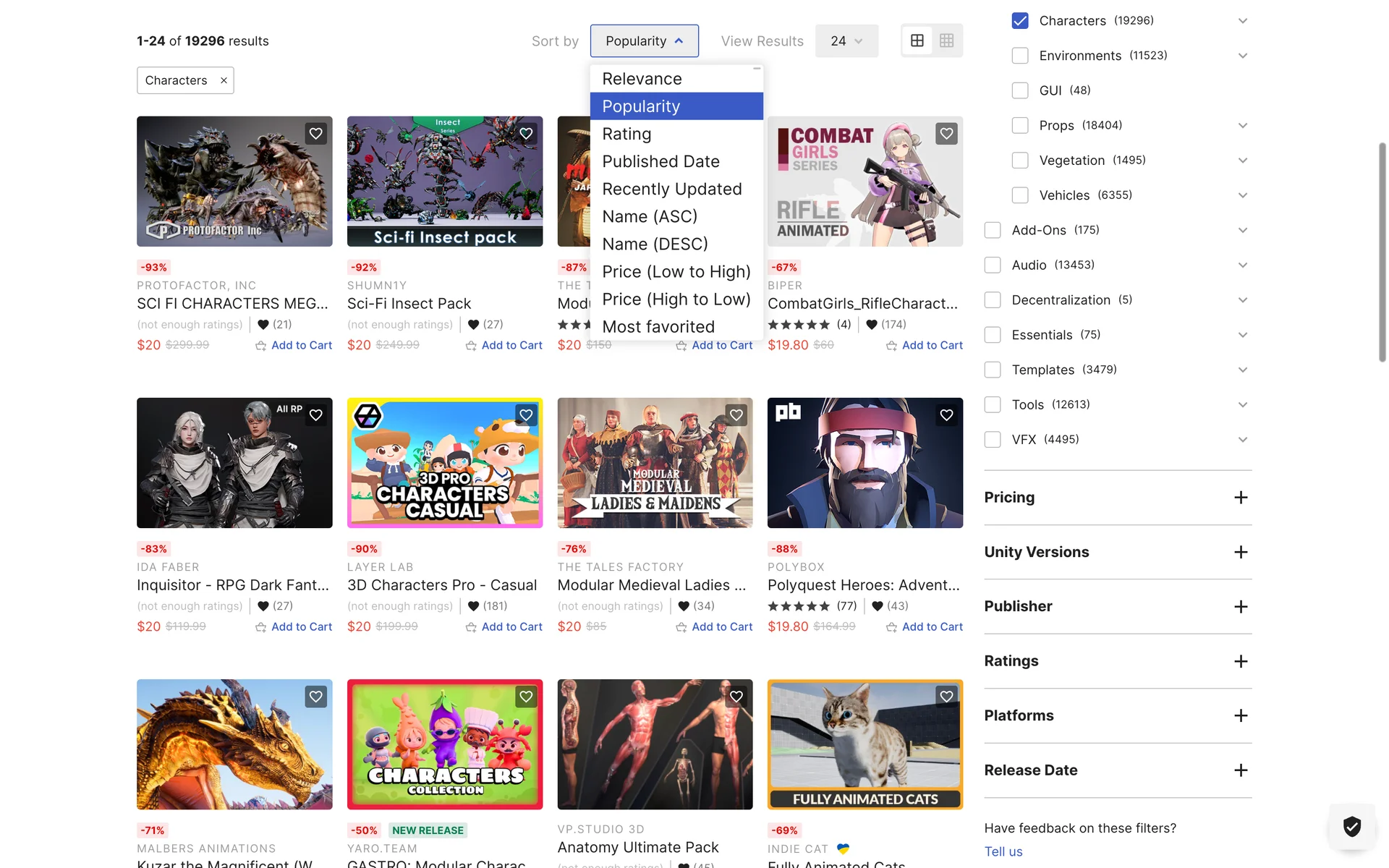Favorite Polyquest Heroes via heart icon
The width and height of the screenshot is (1389, 868).
pos(946,415)
